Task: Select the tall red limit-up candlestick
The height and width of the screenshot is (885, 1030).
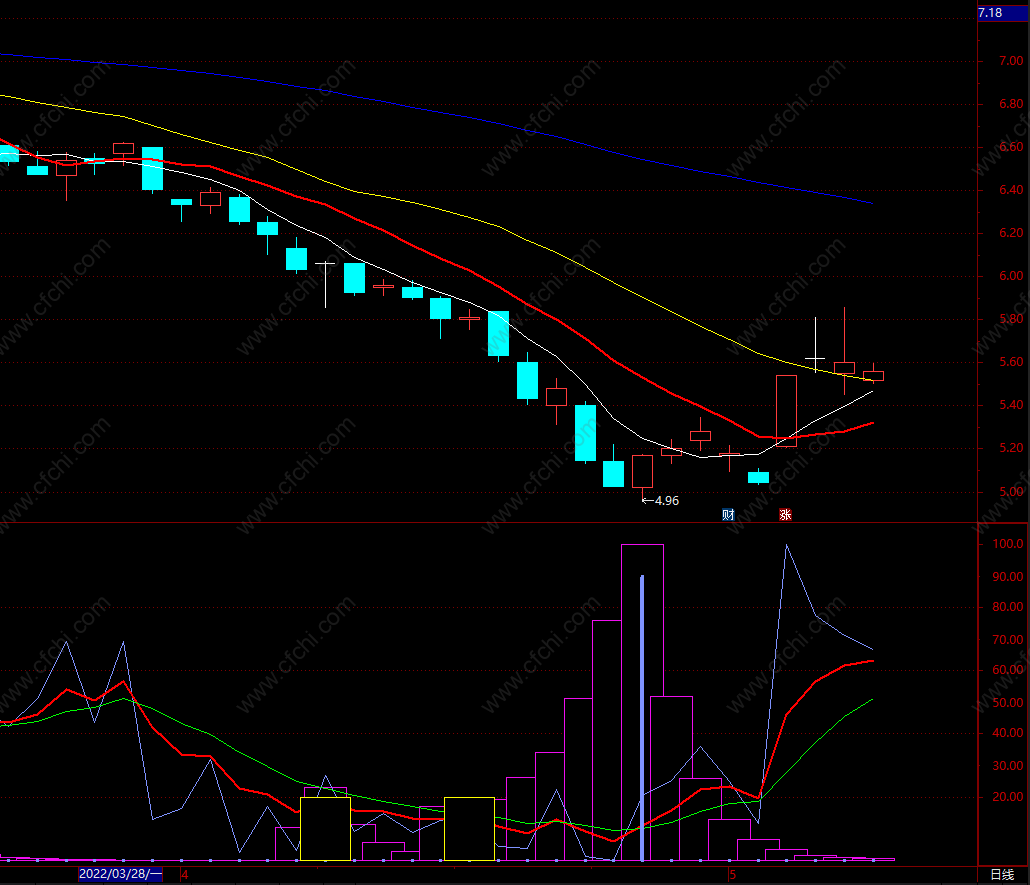Action: click(786, 411)
